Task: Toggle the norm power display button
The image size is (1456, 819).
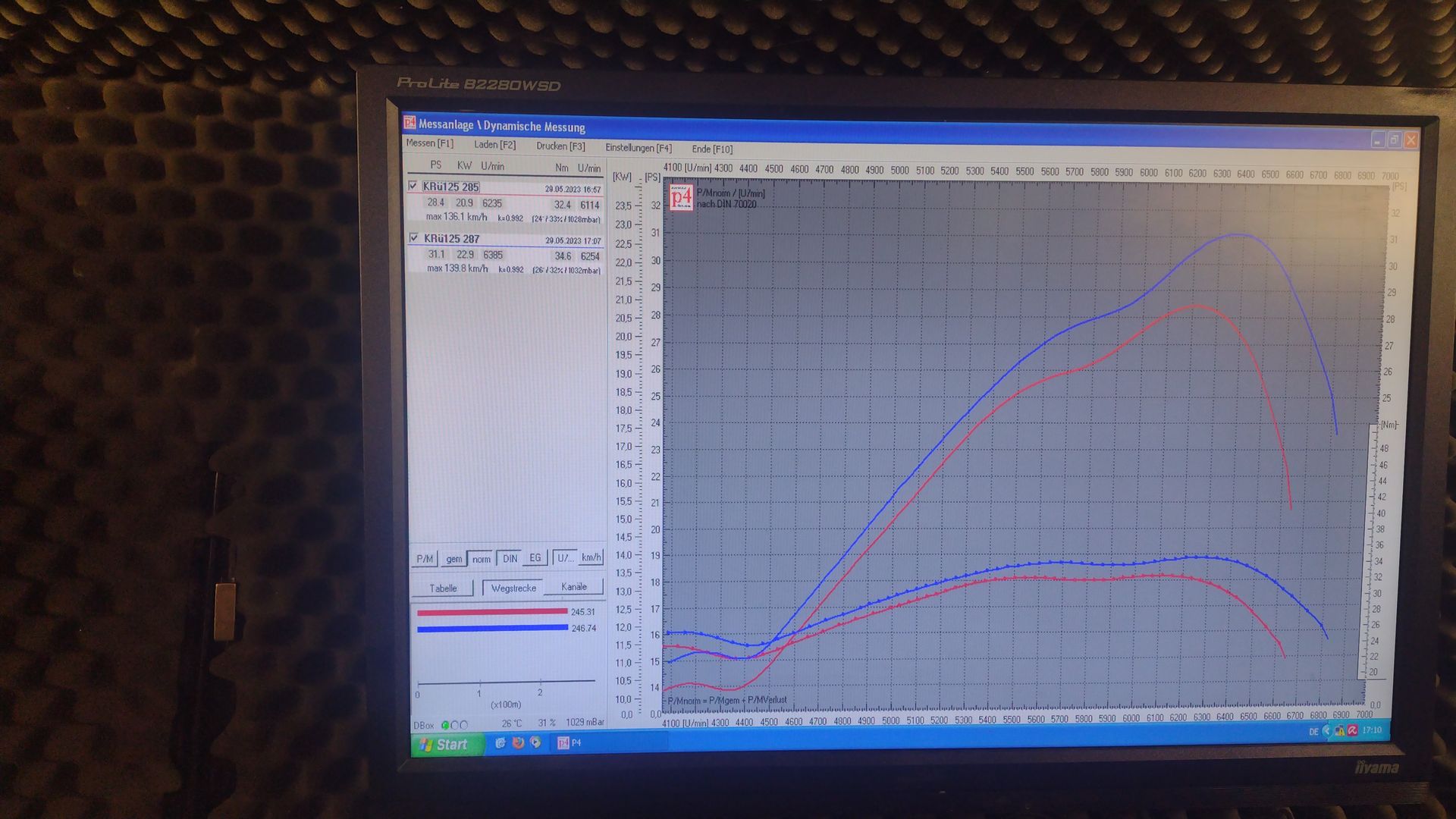Action: [481, 559]
